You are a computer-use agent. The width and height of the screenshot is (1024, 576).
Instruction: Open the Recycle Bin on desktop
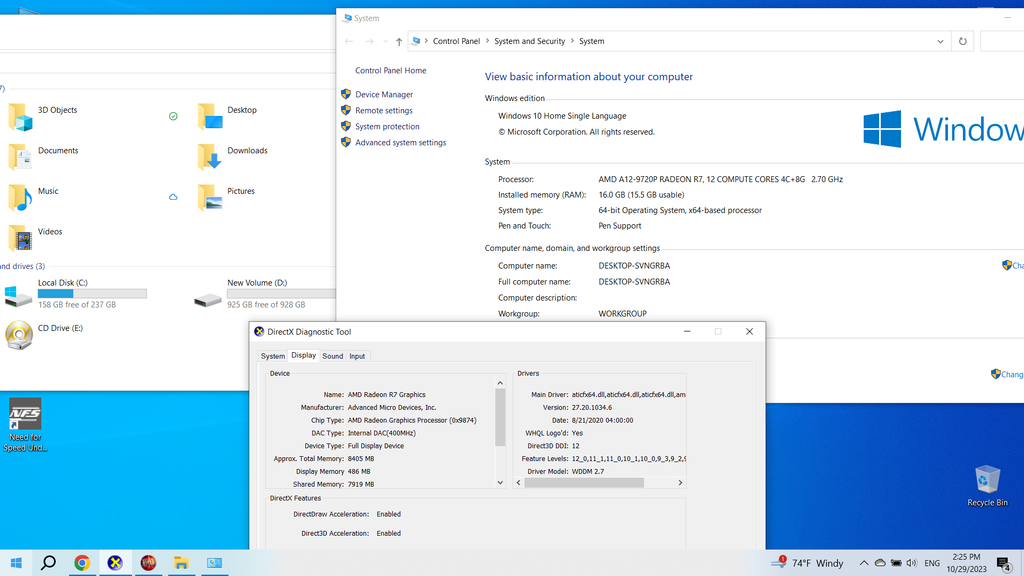point(987,486)
